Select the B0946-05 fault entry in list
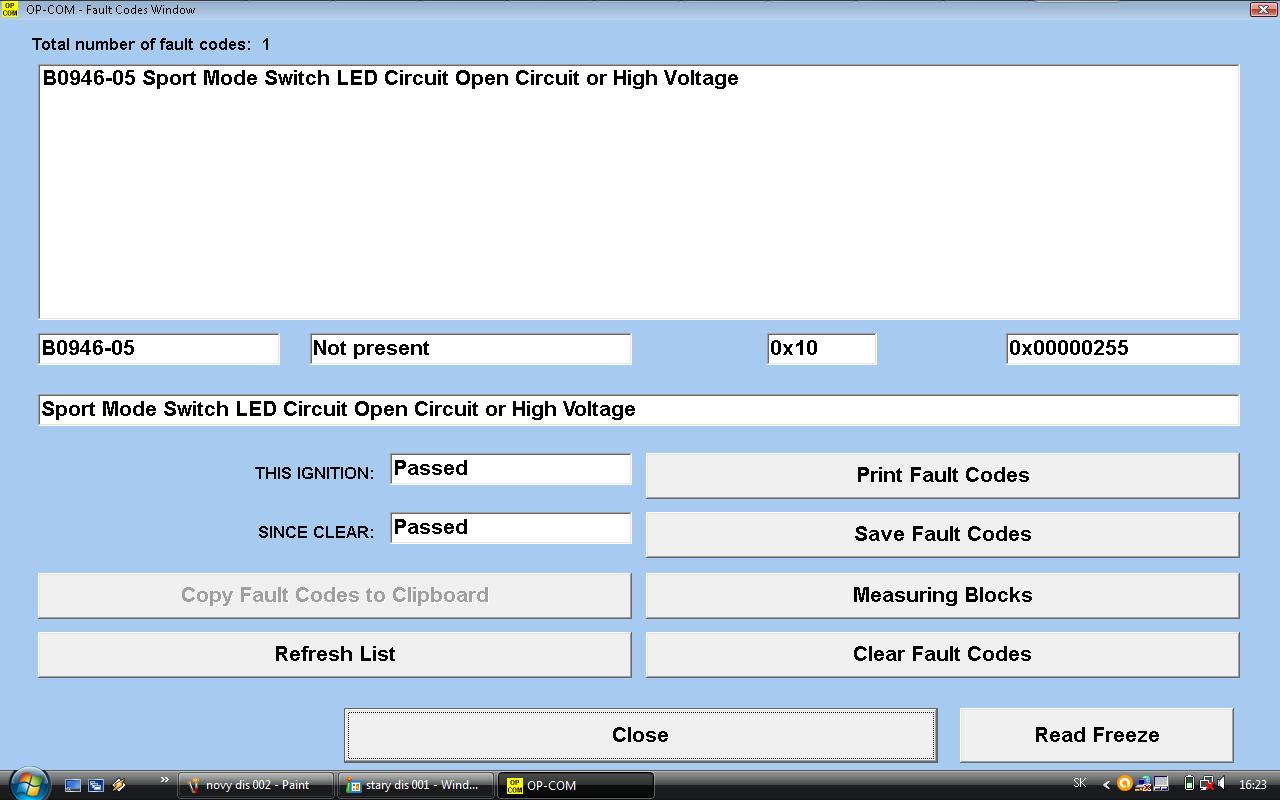The image size is (1280, 800). click(x=390, y=78)
